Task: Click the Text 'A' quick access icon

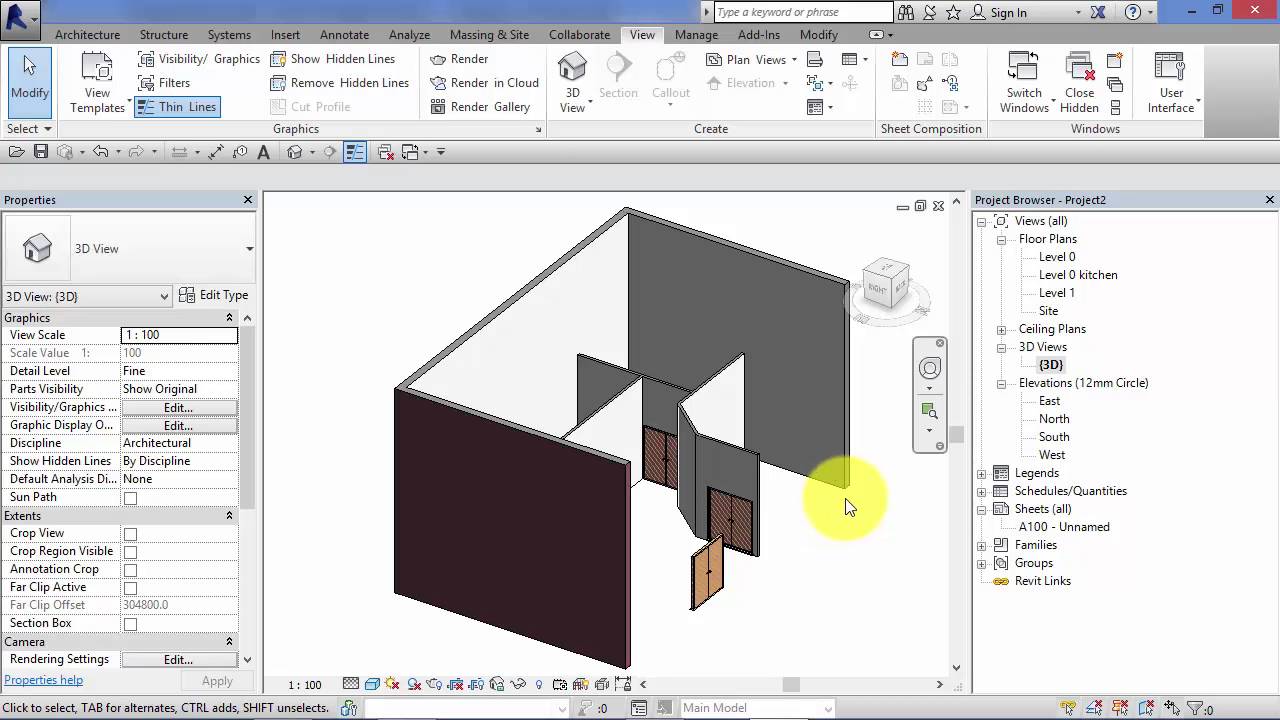Action: pyautogui.click(x=264, y=152)
